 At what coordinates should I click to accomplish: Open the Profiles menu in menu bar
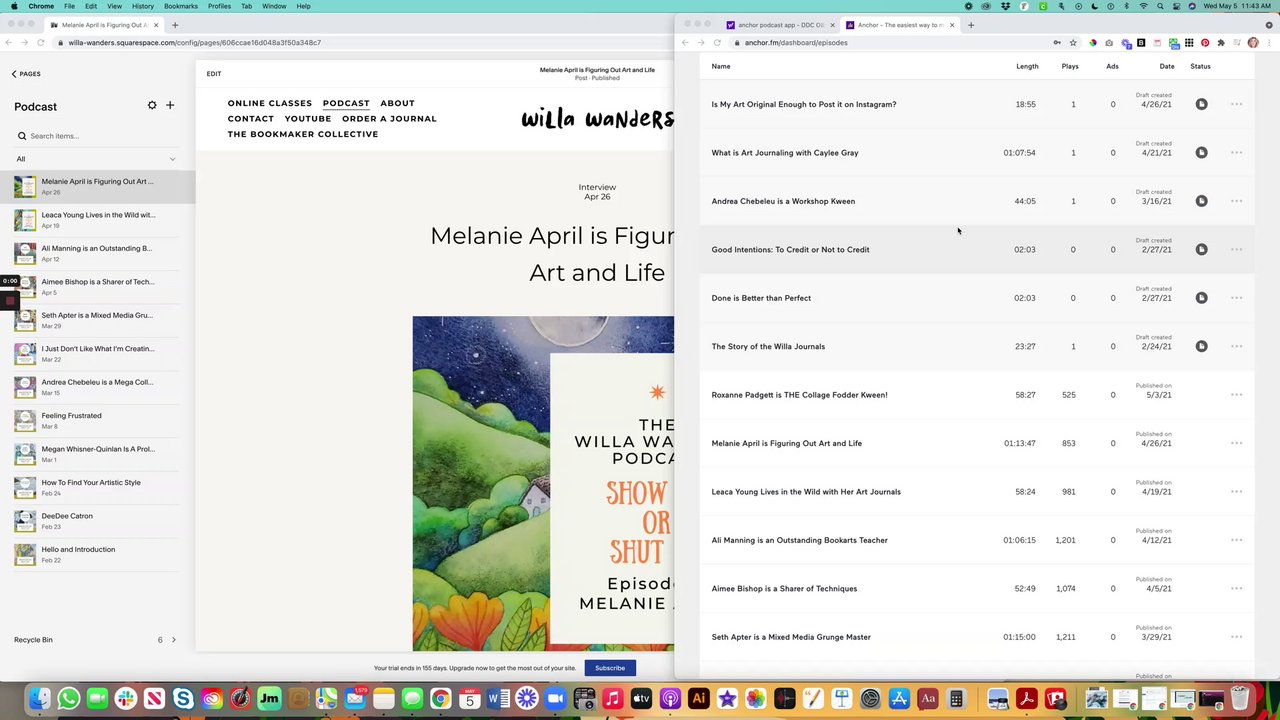[x=219, y=6]
